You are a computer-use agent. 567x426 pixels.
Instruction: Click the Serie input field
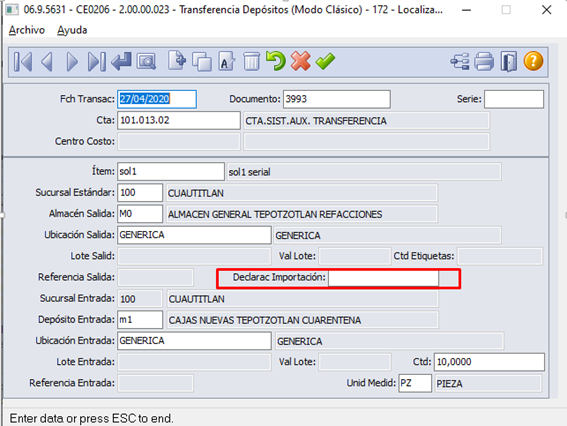[x=514, y=99]
